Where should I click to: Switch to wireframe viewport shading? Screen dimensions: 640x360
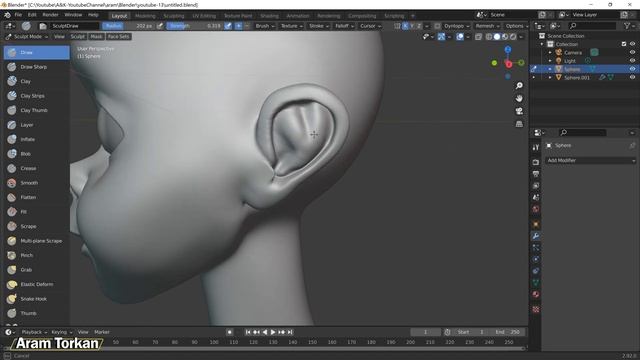pyautogui.click(x=489, y=37)
